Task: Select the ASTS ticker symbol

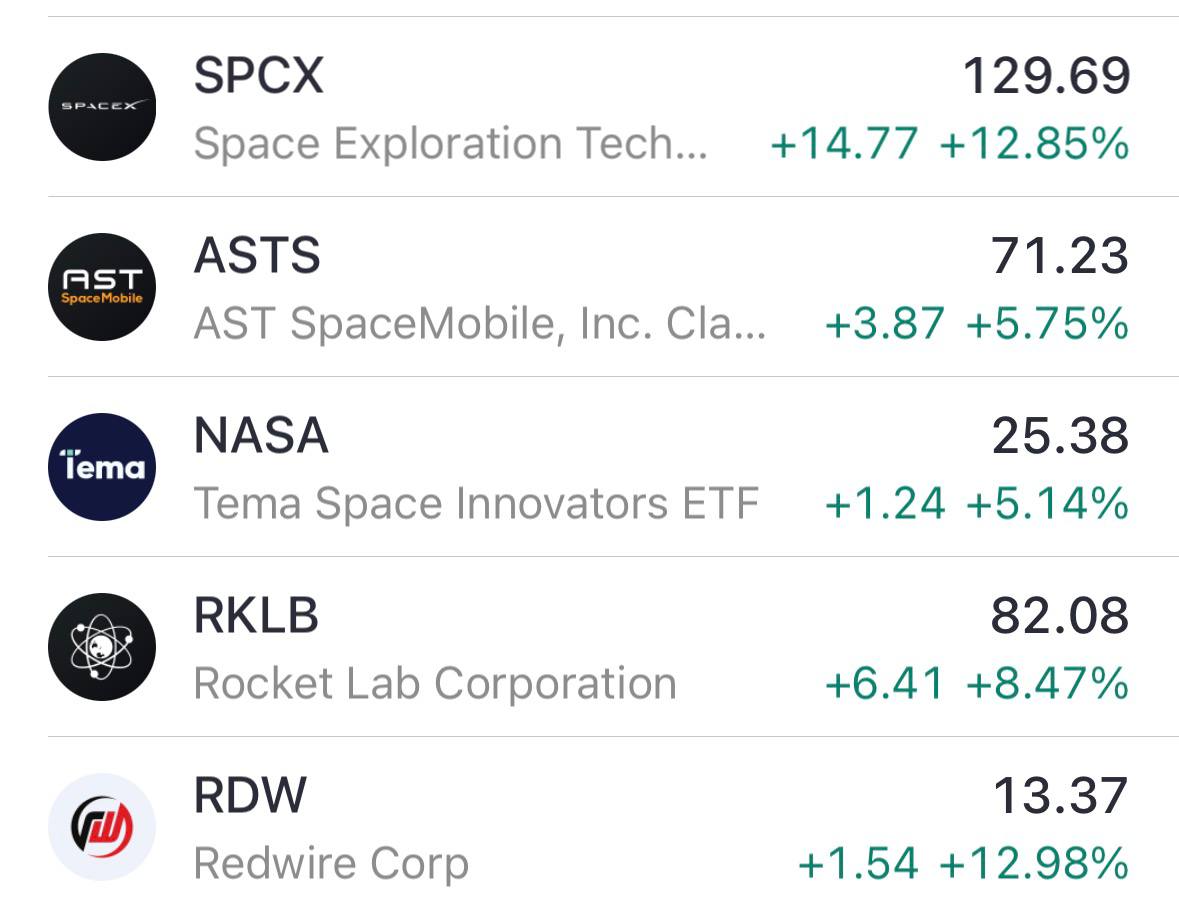Action: click(257, 255)
